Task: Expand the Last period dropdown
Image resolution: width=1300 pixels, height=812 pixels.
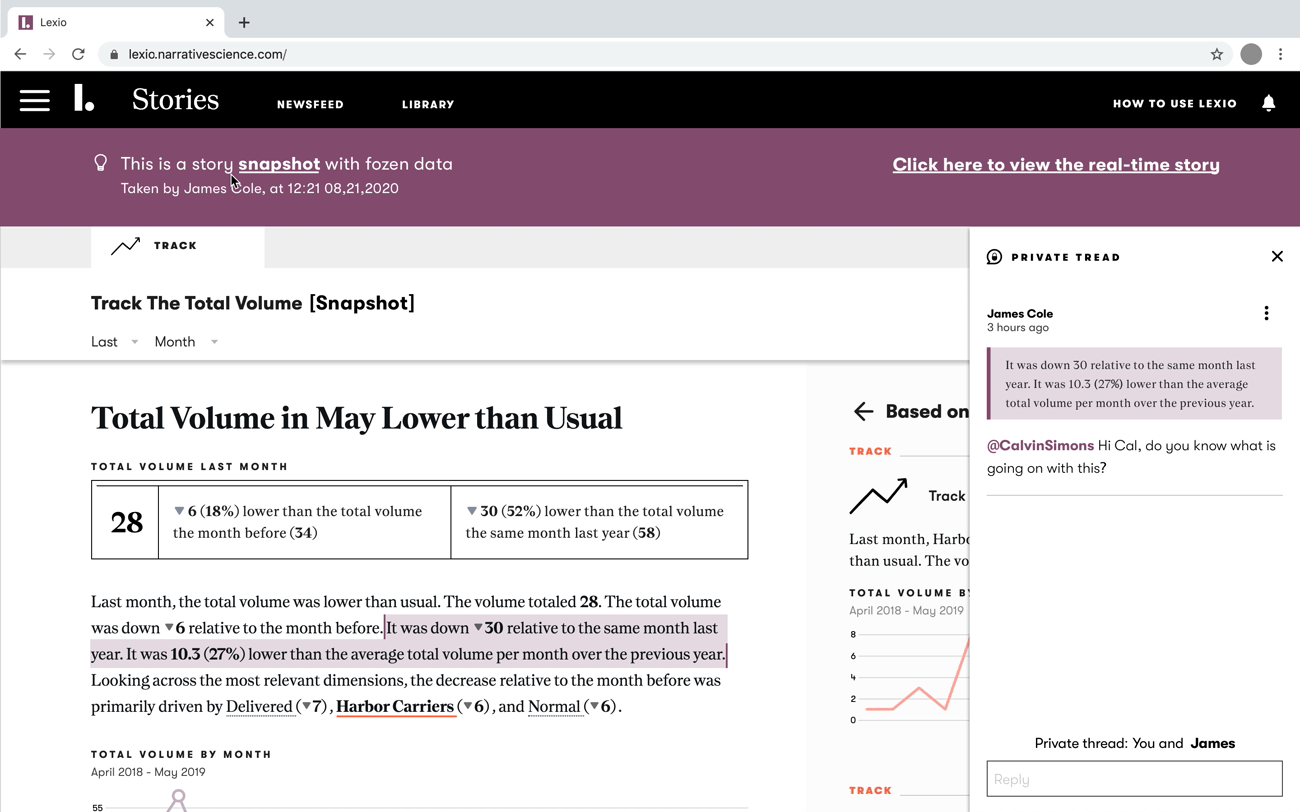Action: [115, 342]
